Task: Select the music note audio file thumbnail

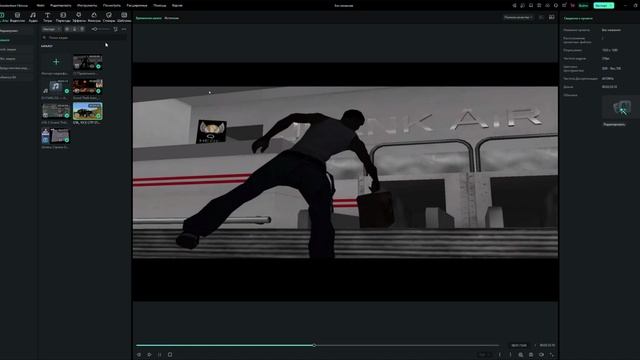Action: coord(56,87)
